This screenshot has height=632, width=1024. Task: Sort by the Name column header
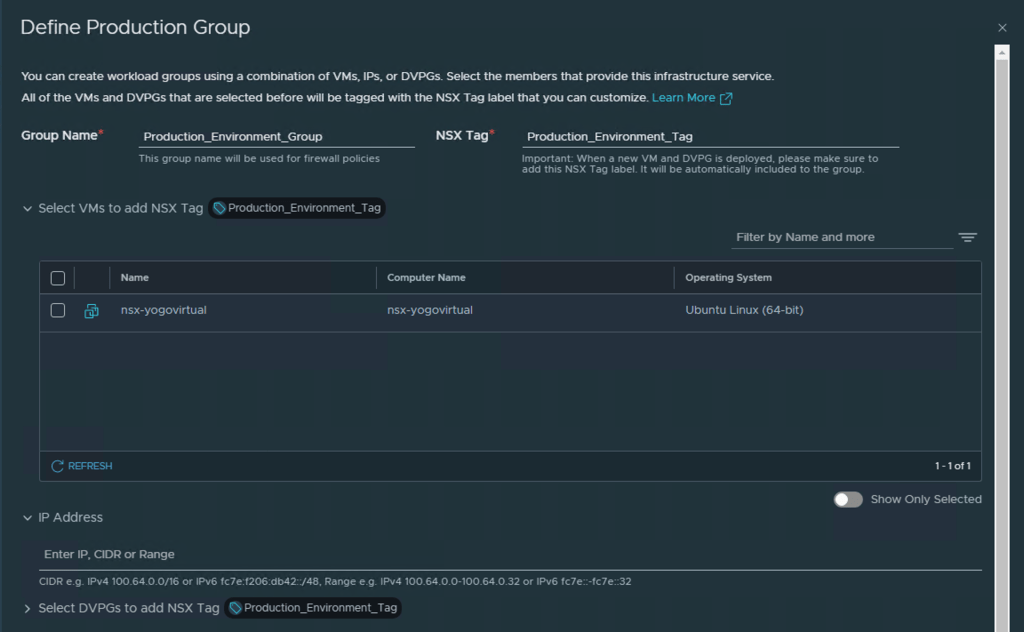pos(135,278)
